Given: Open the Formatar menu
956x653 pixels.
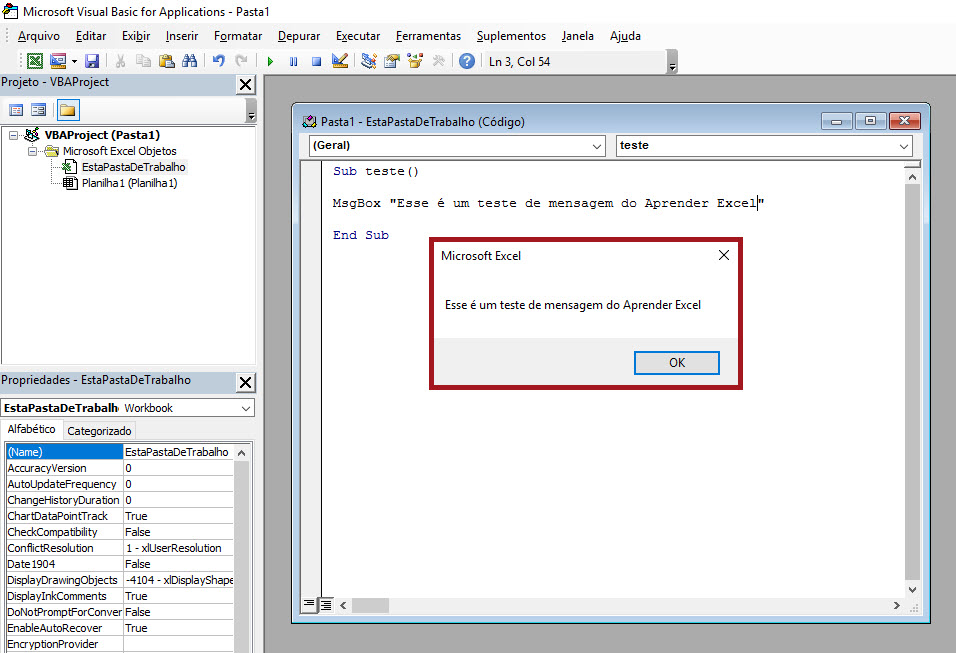Looking at the screenshot, I should (x=238, y=36).
